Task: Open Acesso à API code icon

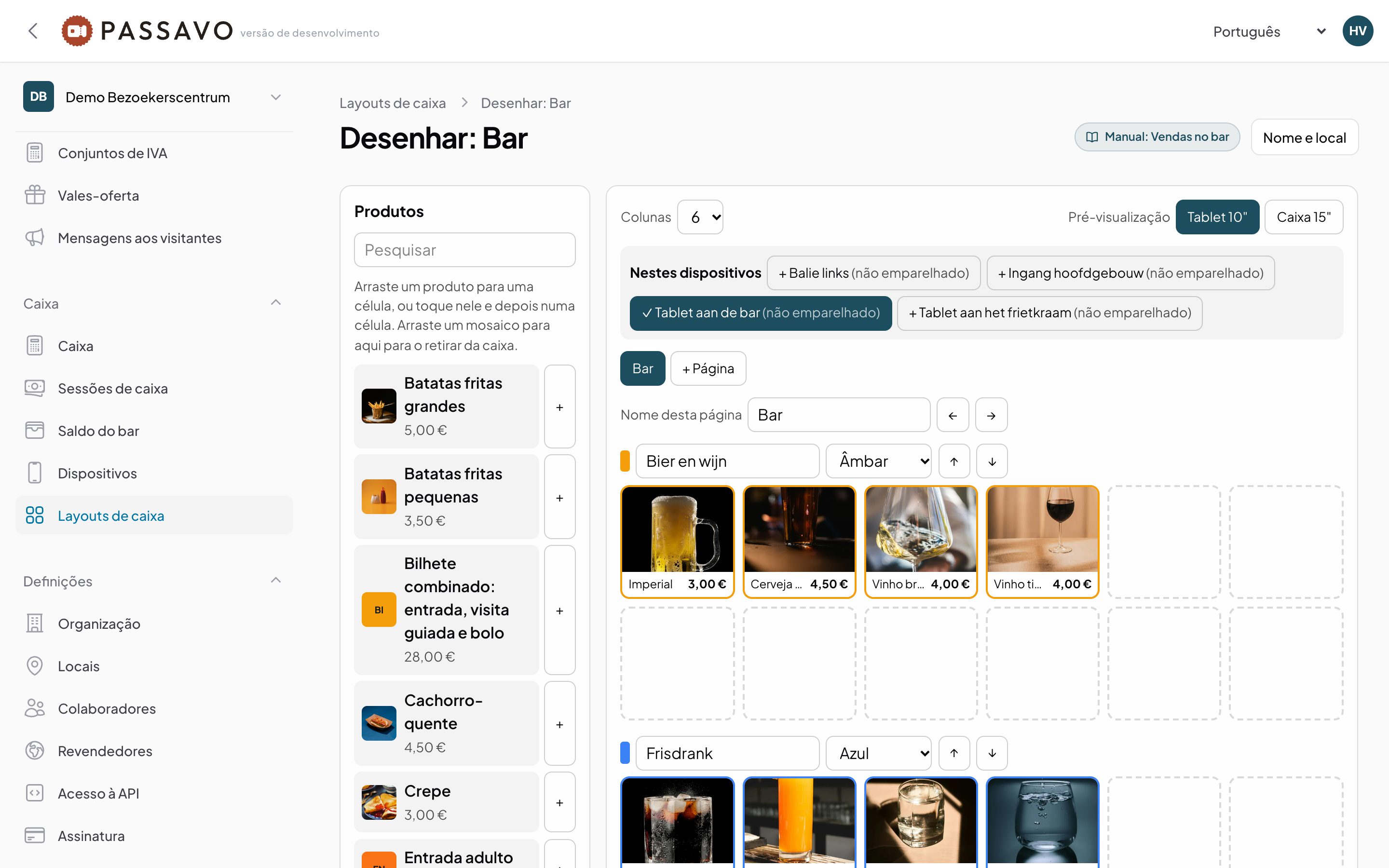Action: point(34,793)
